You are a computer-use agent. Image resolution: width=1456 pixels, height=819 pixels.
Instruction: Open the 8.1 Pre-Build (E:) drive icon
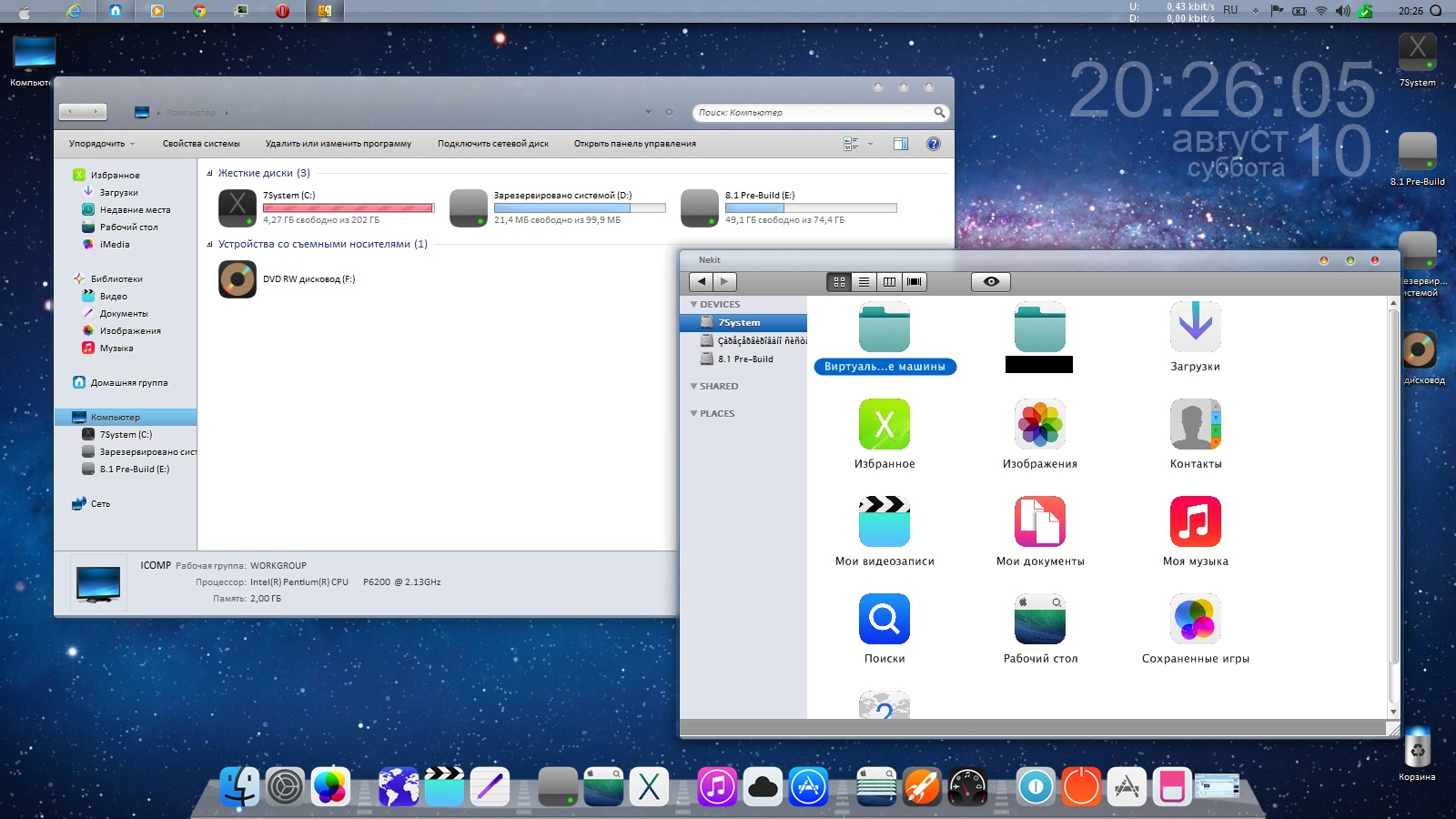pyautogui.click(x=700, y=207)
